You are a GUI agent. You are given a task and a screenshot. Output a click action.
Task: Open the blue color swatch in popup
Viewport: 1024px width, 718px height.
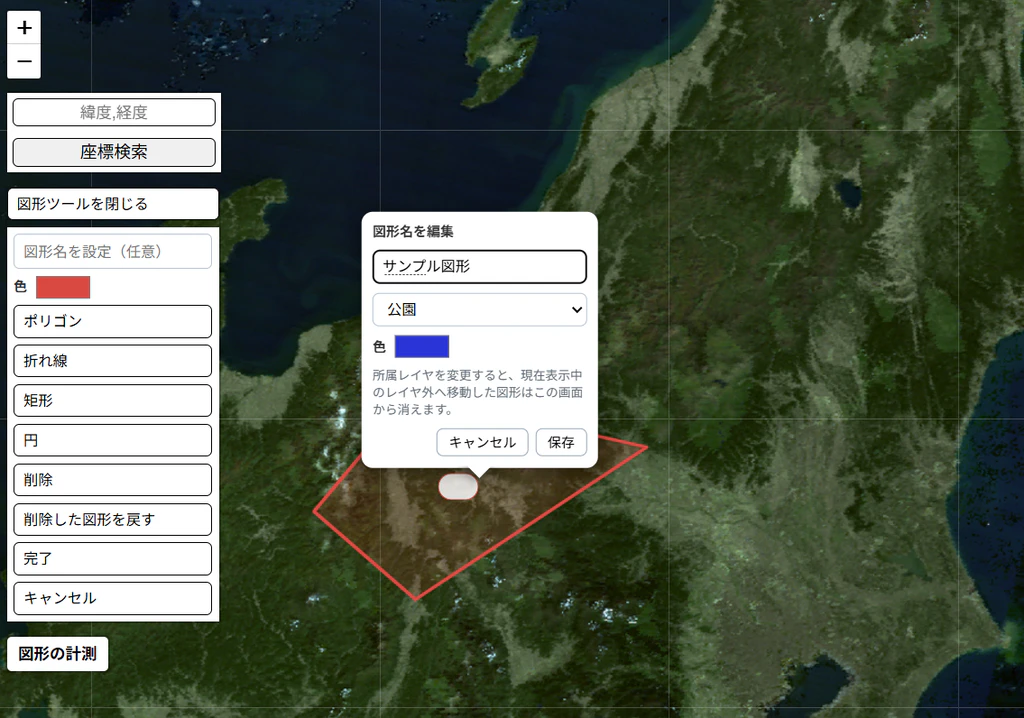(x=422, y=346)
